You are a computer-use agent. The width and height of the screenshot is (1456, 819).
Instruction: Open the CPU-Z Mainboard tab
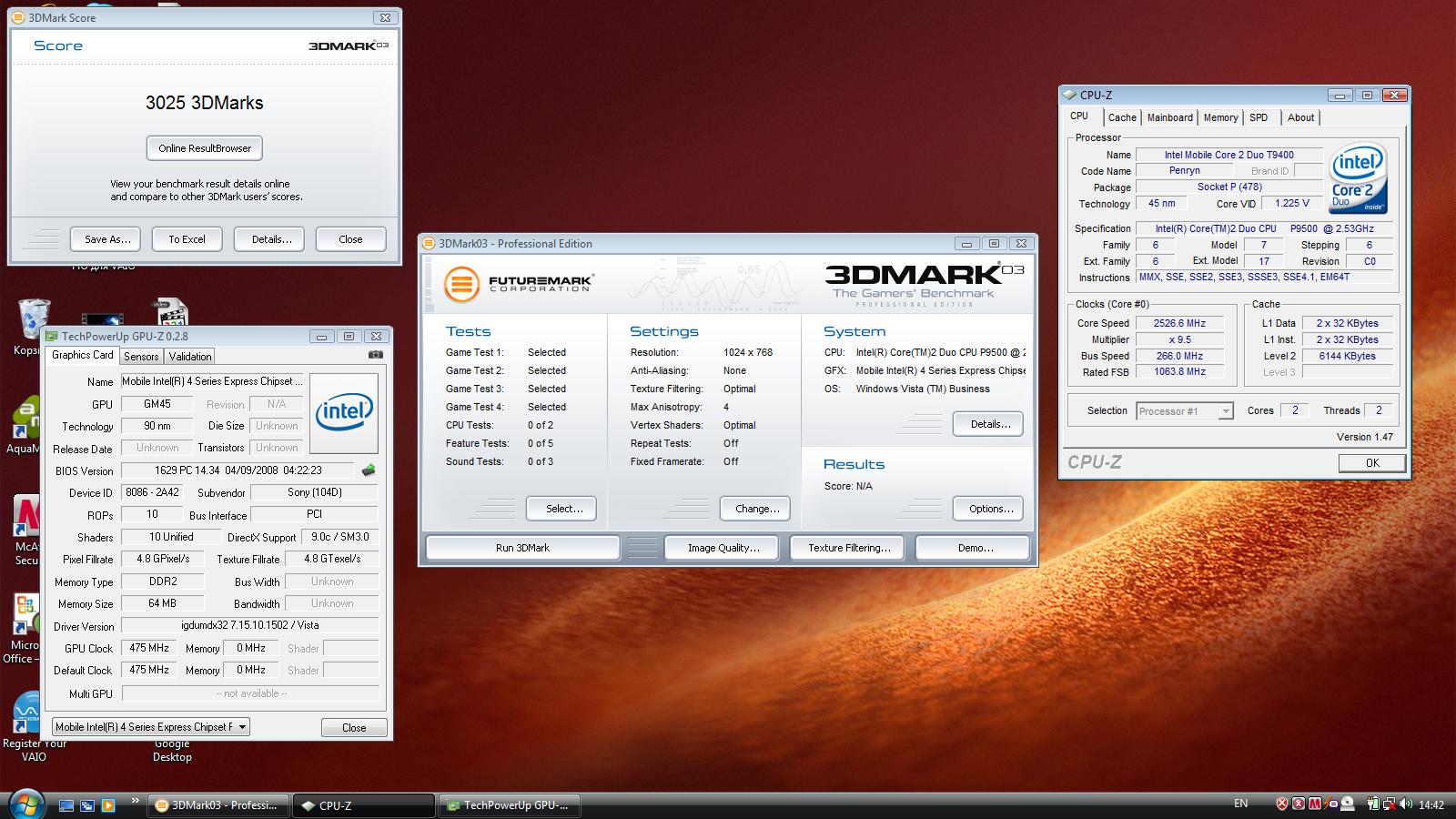coord(1169,117)
